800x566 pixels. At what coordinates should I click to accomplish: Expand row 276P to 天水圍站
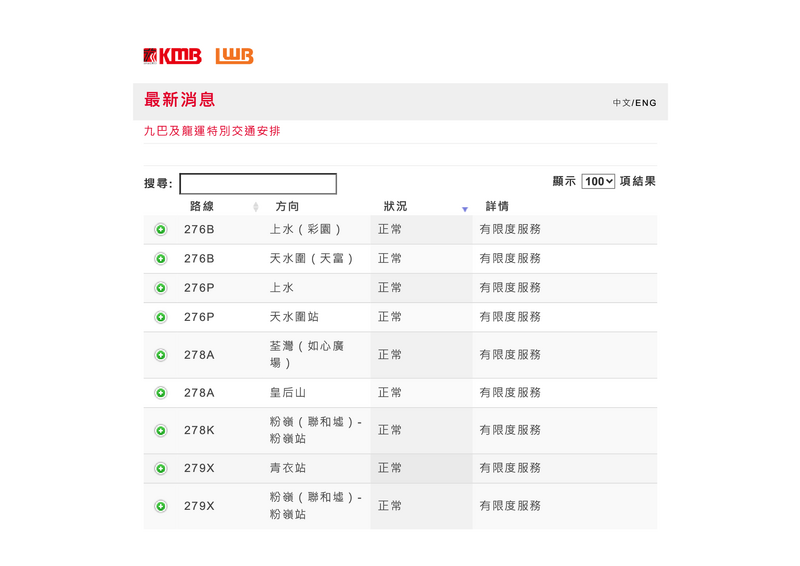click(160, 317)
